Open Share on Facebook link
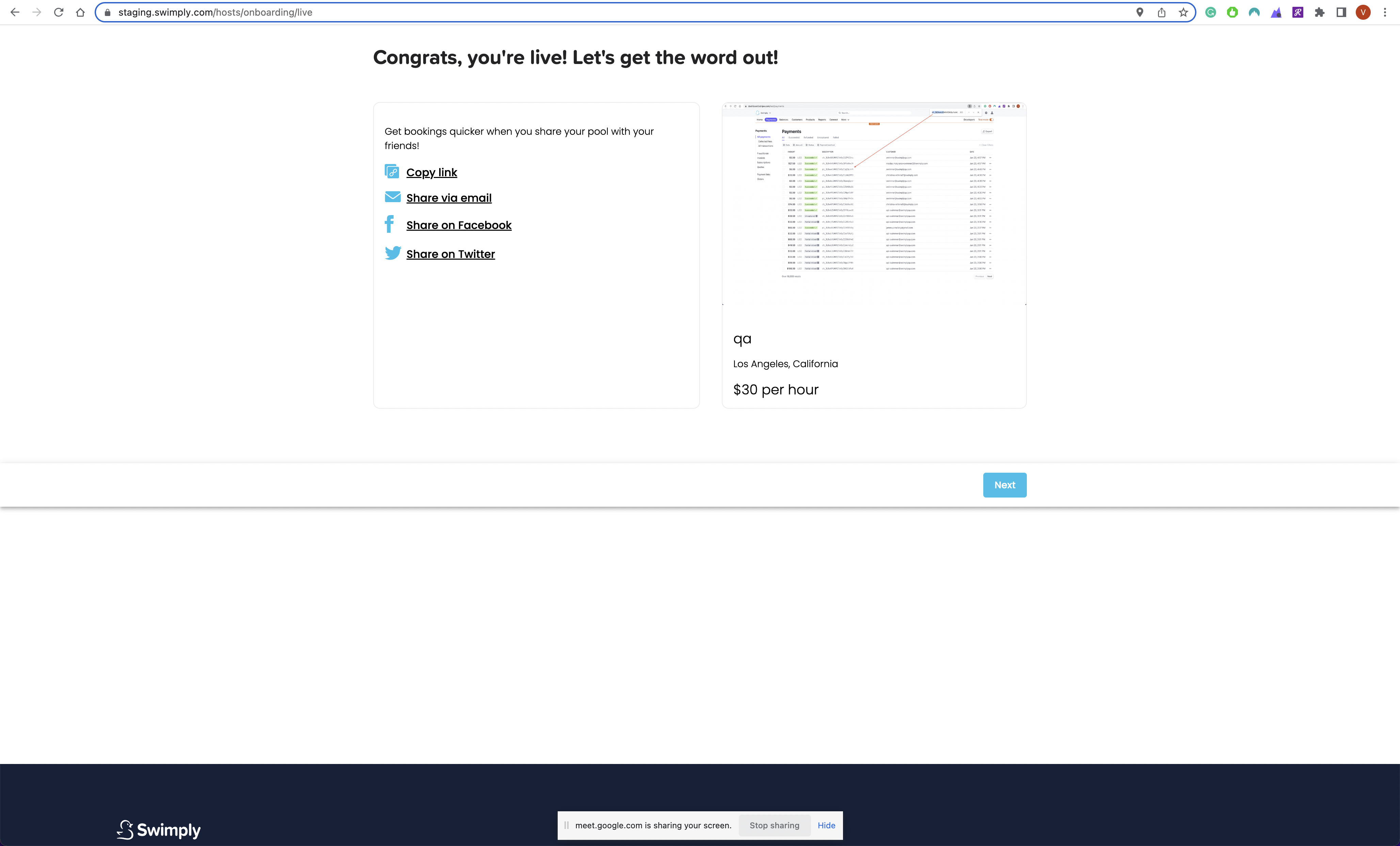Image resolution: width=1400 pixels, height=846 pixels. click(459, 225)
